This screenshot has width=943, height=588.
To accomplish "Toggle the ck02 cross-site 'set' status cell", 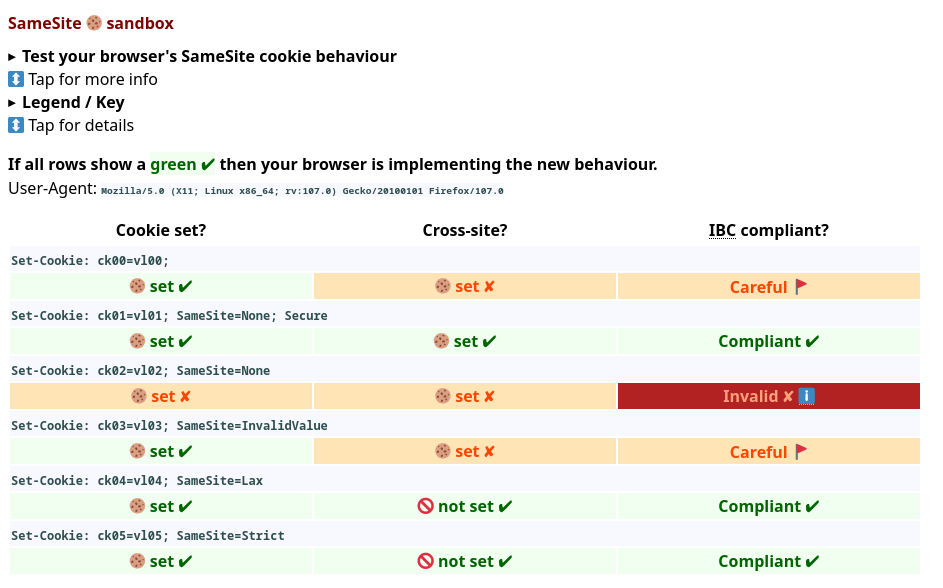I will [x=465, y=396].
